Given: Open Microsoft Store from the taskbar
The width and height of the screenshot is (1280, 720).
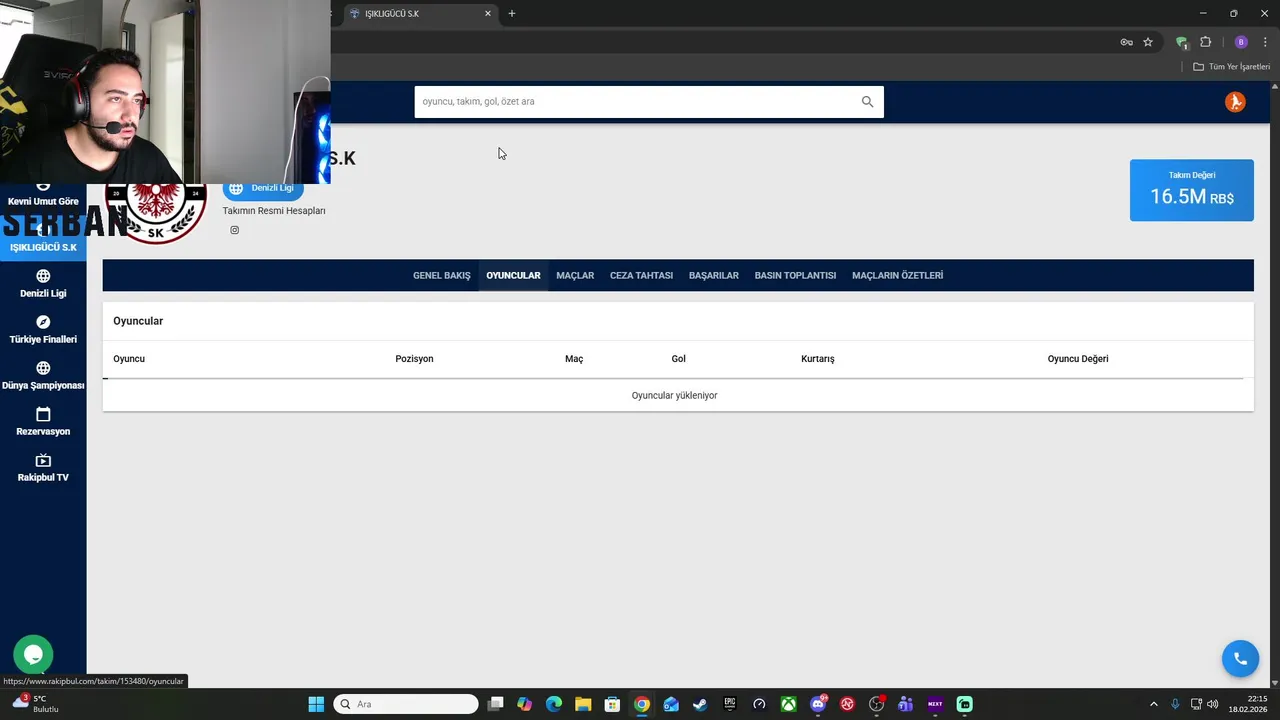Looking at the screenshot, I should coord(612,704).
